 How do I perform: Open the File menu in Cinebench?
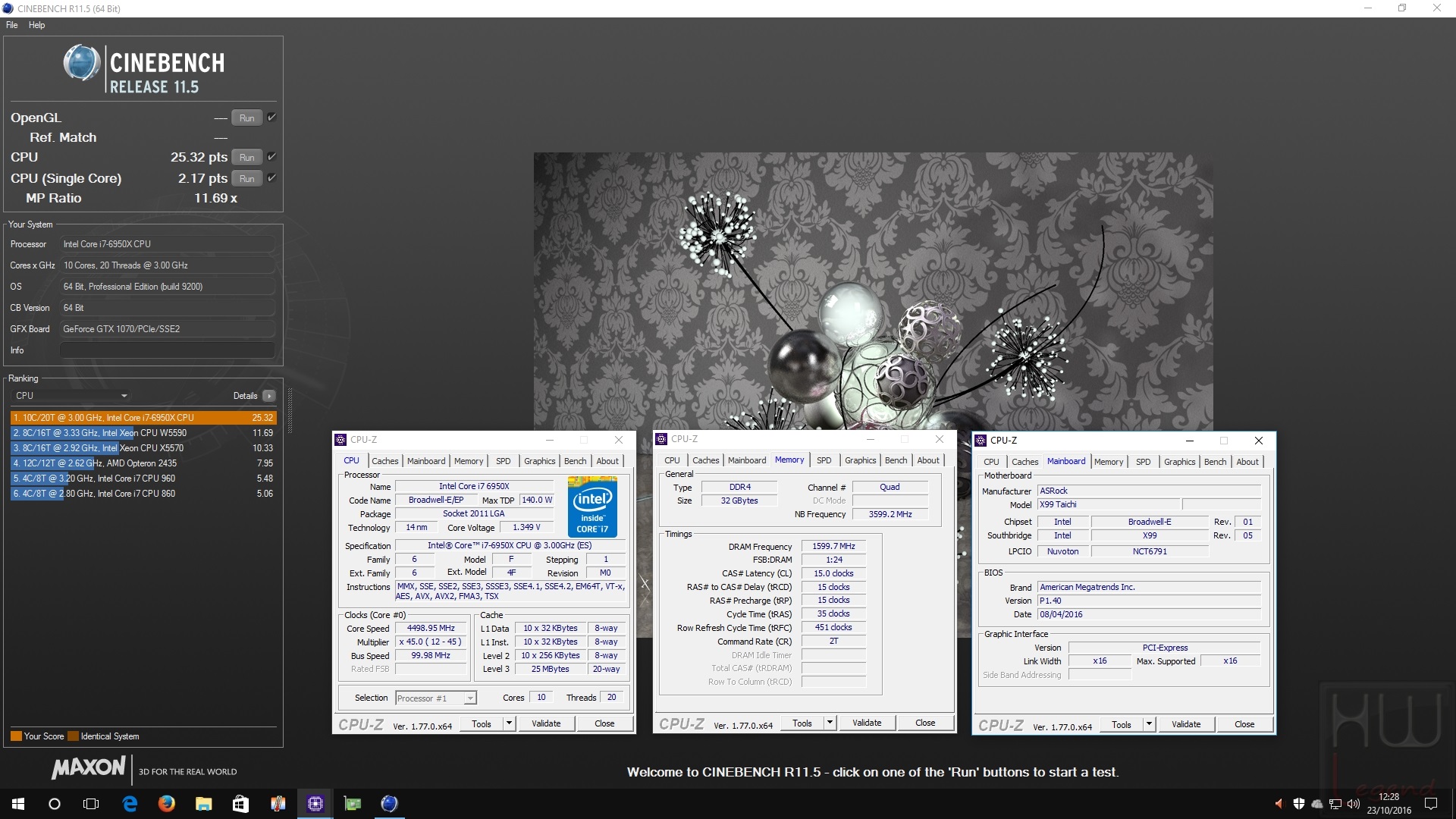click(11, 25)
